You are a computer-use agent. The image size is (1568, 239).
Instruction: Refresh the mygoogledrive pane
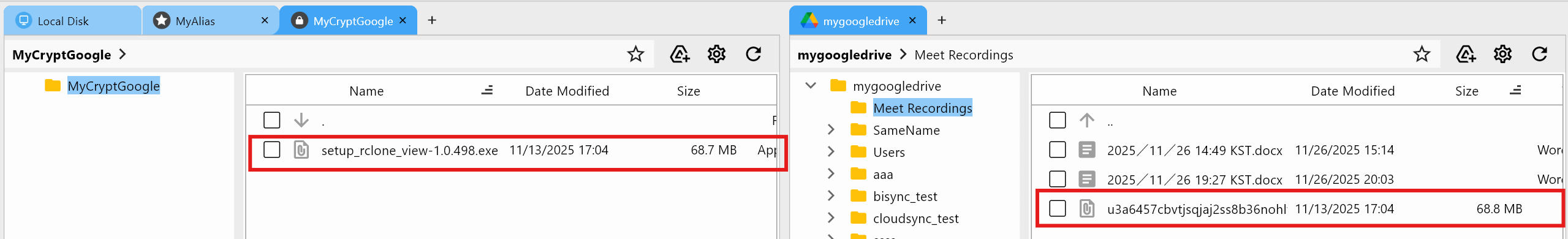(x=1540, y=55)
